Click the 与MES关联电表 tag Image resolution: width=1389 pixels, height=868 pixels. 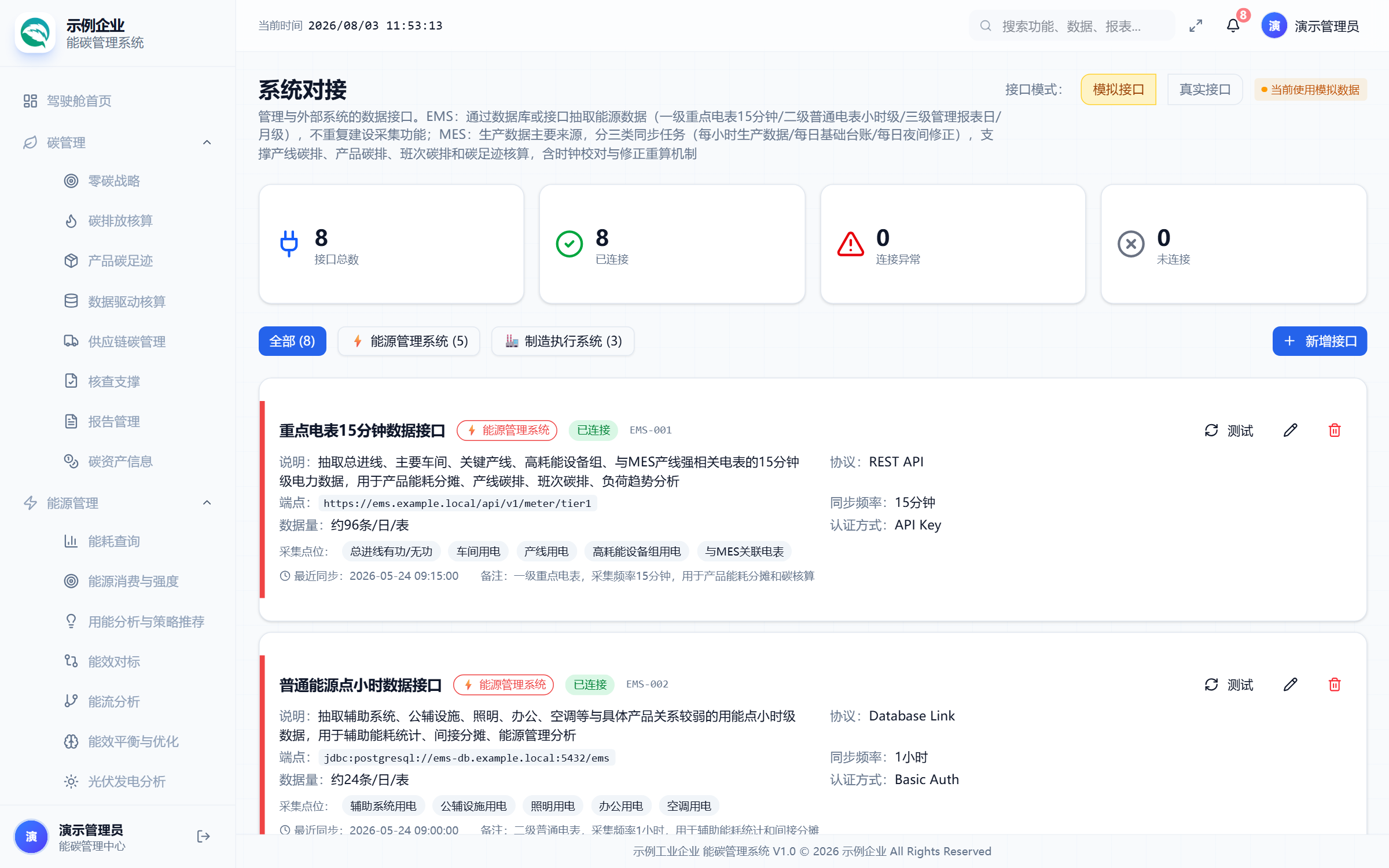click(744, 551)
